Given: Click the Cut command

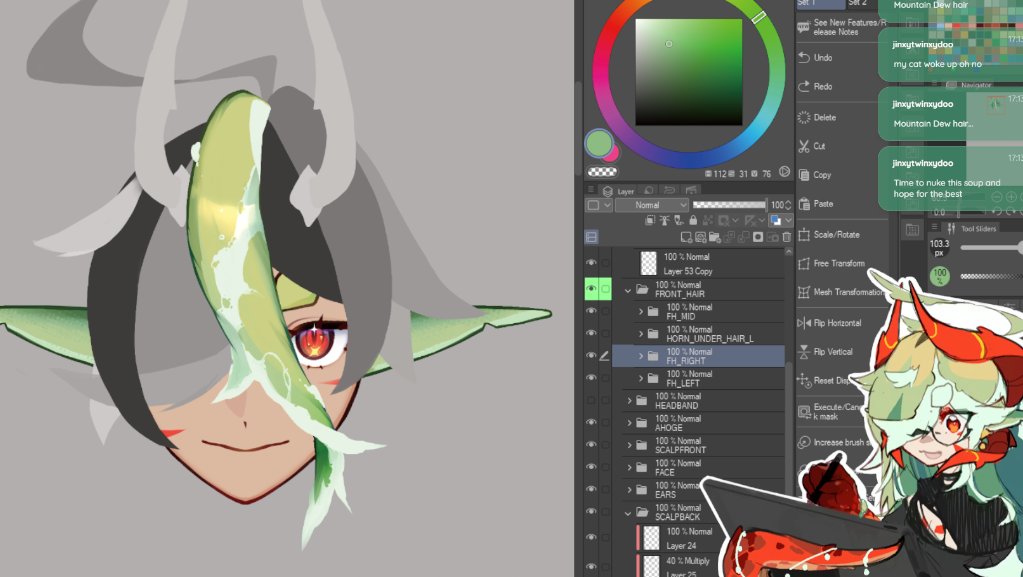Looking at the screenshot, I should coord(812,146).
